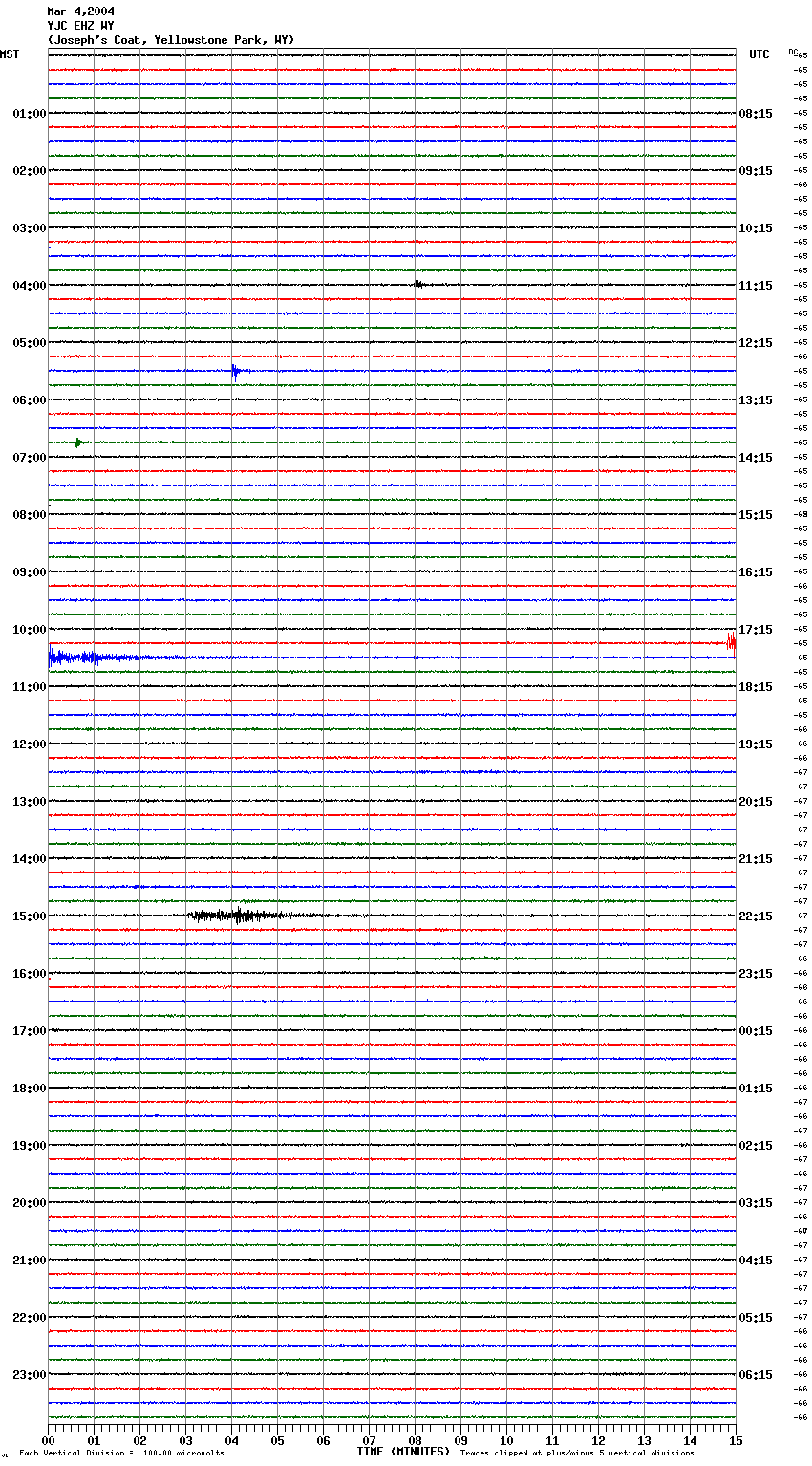The width and height of the screenshot is (812, 1466).
Task: Click the 'Each Vertical Division = 100.00 microvolts' note
Action: pos(121,1454)
